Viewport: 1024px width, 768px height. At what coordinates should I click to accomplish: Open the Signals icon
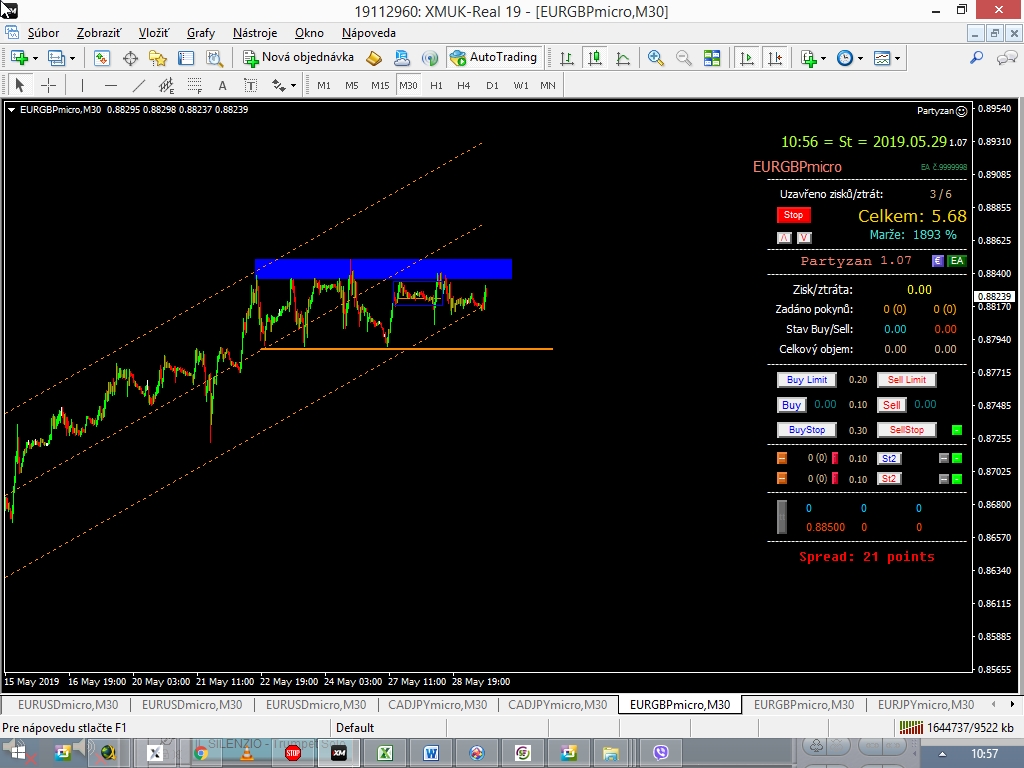[430, 58]
